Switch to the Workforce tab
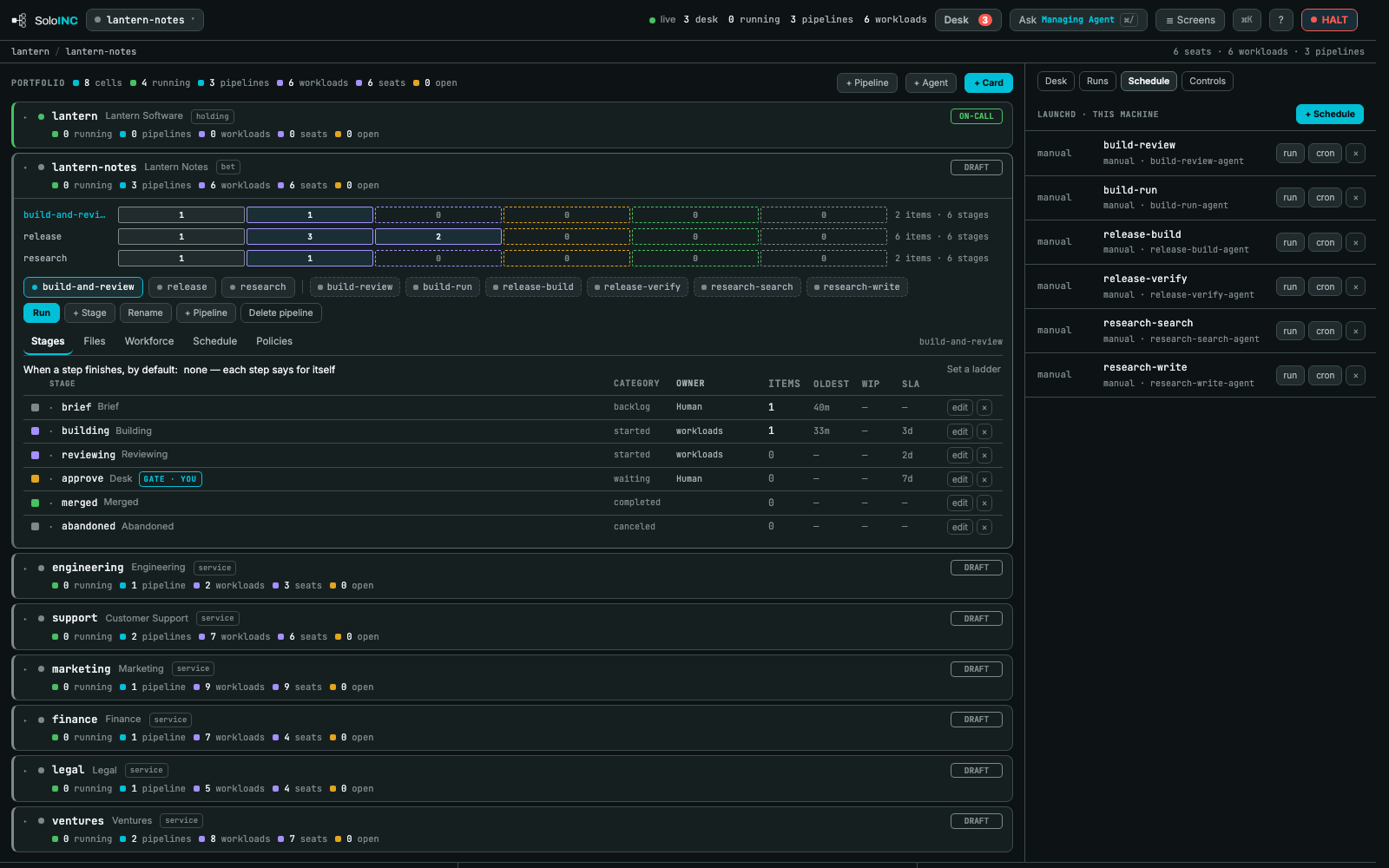The image size is (1389, 868). pos(149,342)
